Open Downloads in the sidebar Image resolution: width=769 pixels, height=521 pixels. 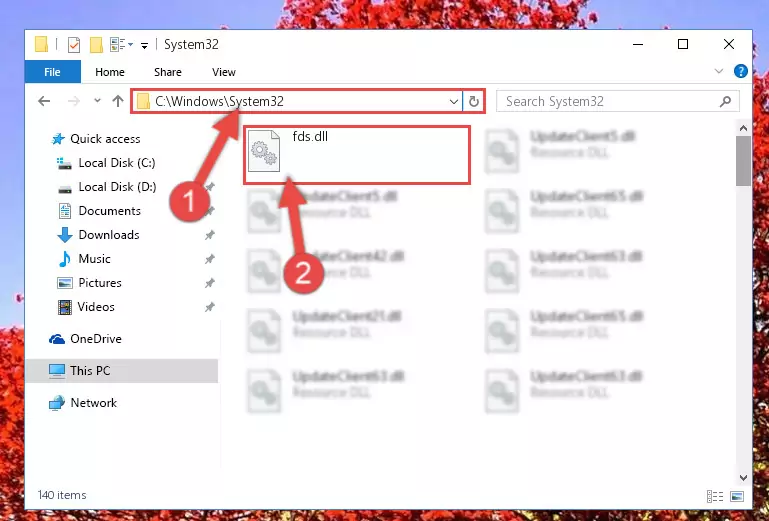point(99,235)
